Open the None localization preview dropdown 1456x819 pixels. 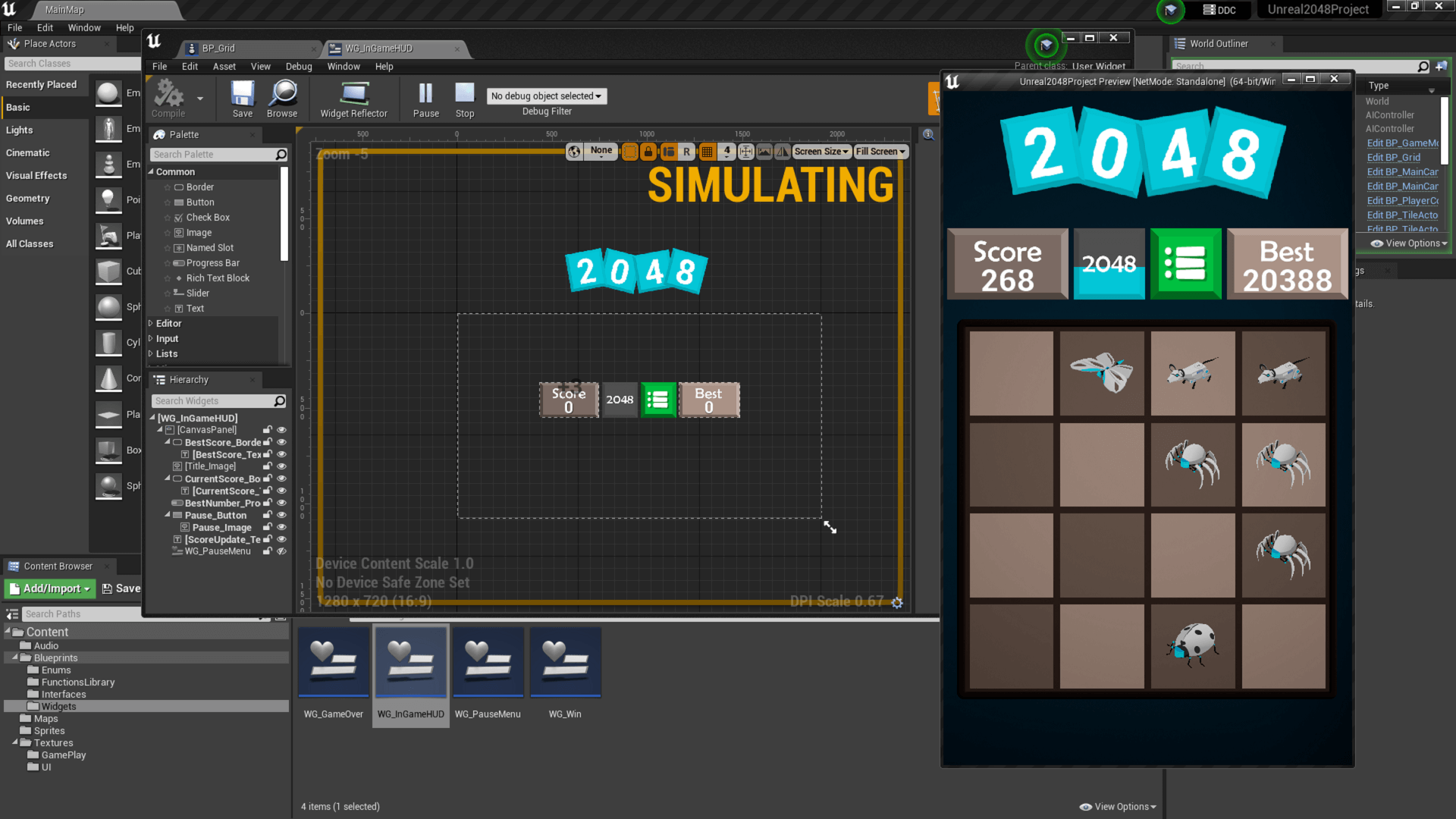[601, 151]
